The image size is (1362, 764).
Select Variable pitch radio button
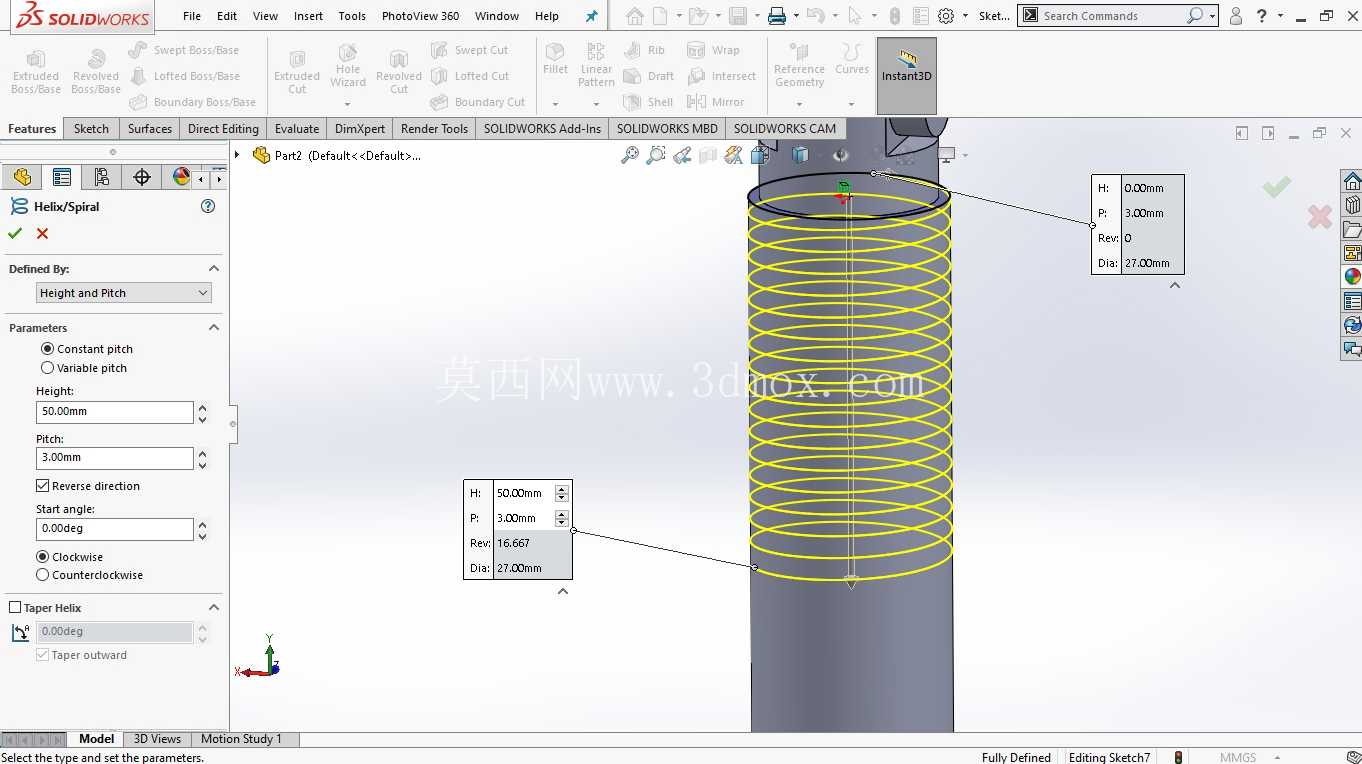point(47,368)
